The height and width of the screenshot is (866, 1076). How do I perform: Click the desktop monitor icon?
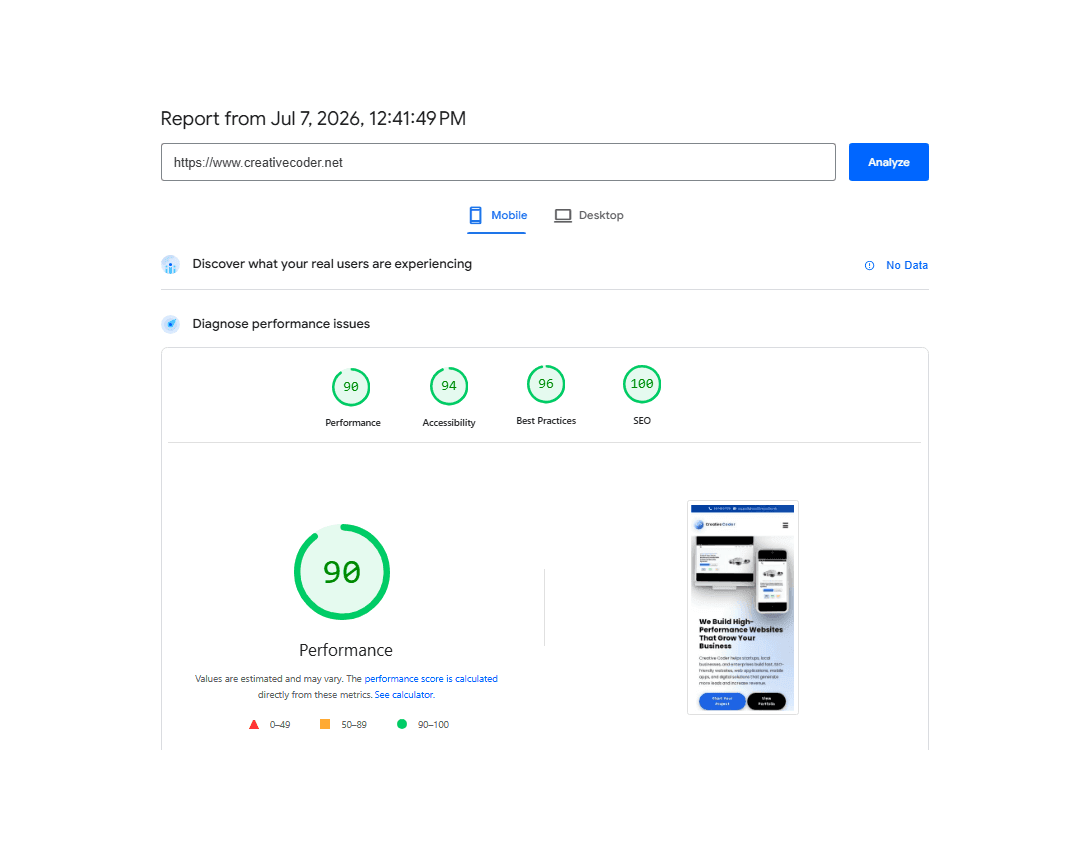tap(563, 215)
